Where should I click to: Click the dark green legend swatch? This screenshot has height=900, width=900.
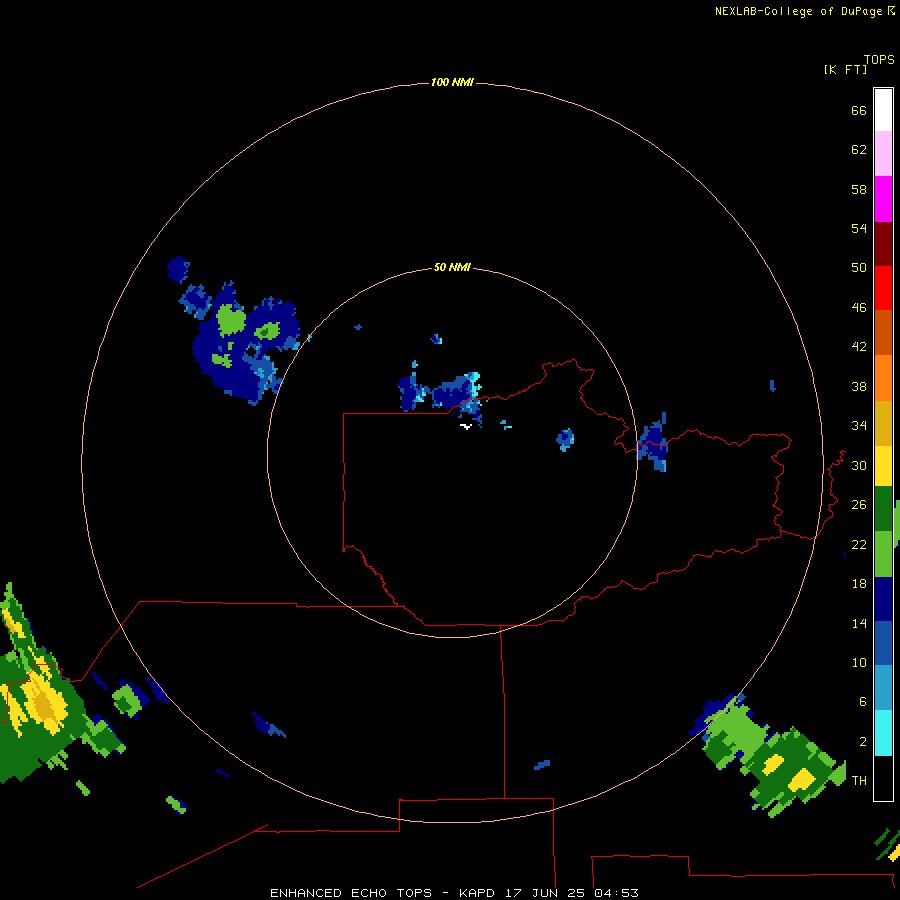(x=883, y=509)
